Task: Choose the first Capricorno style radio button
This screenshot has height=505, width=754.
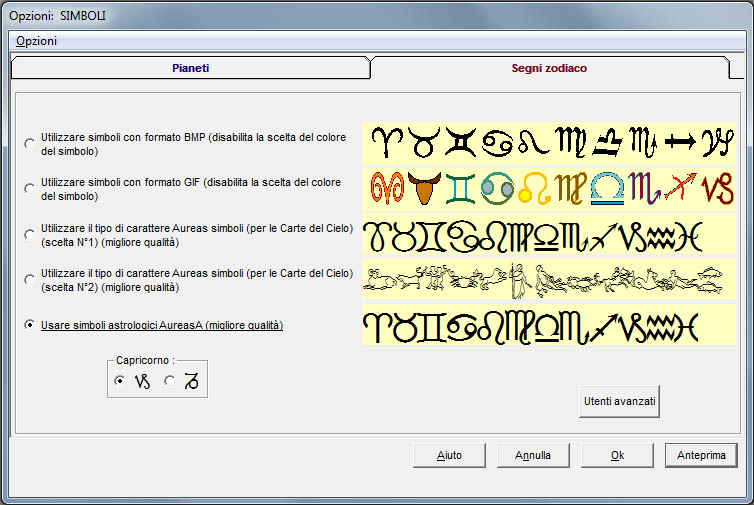Action: [119, 381]
